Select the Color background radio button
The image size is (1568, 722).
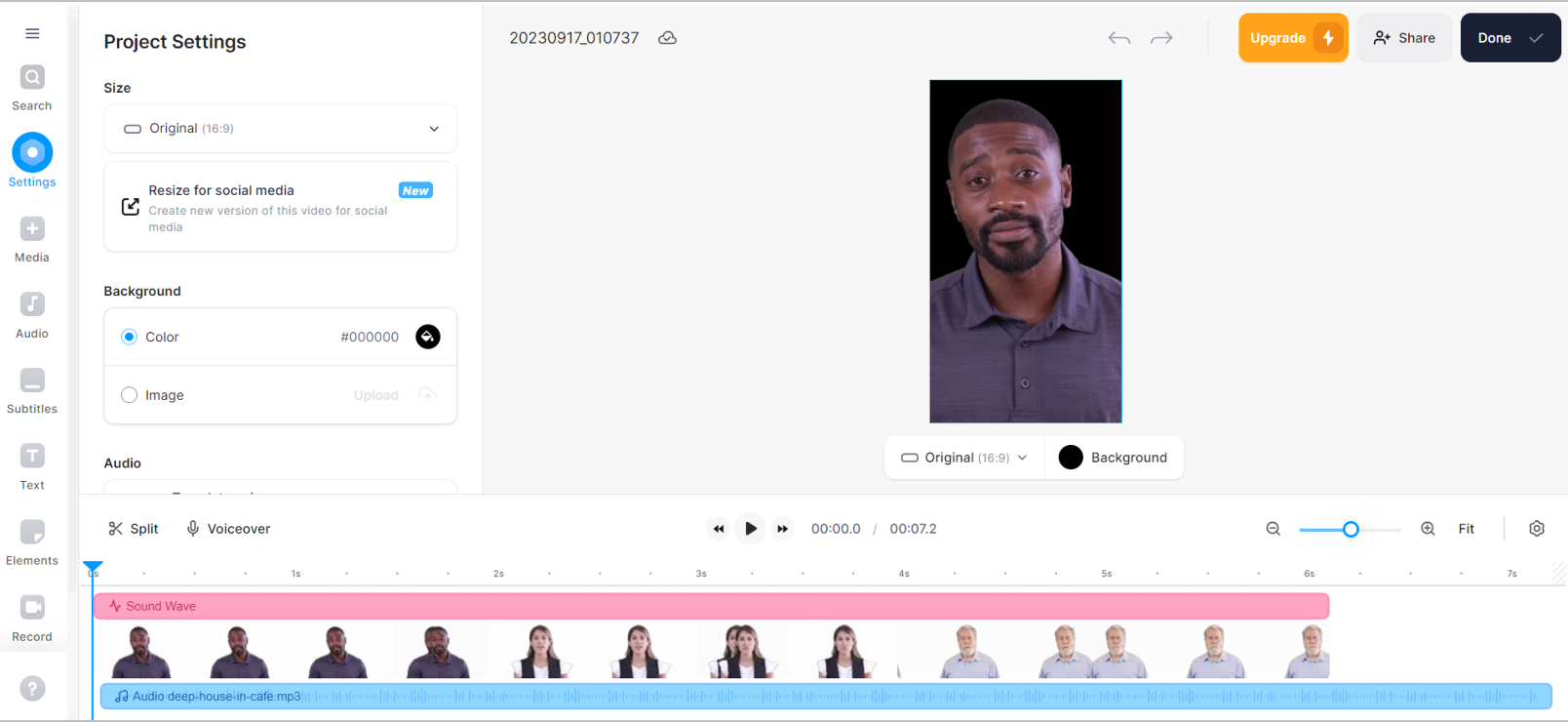click(x=129, y=337)
